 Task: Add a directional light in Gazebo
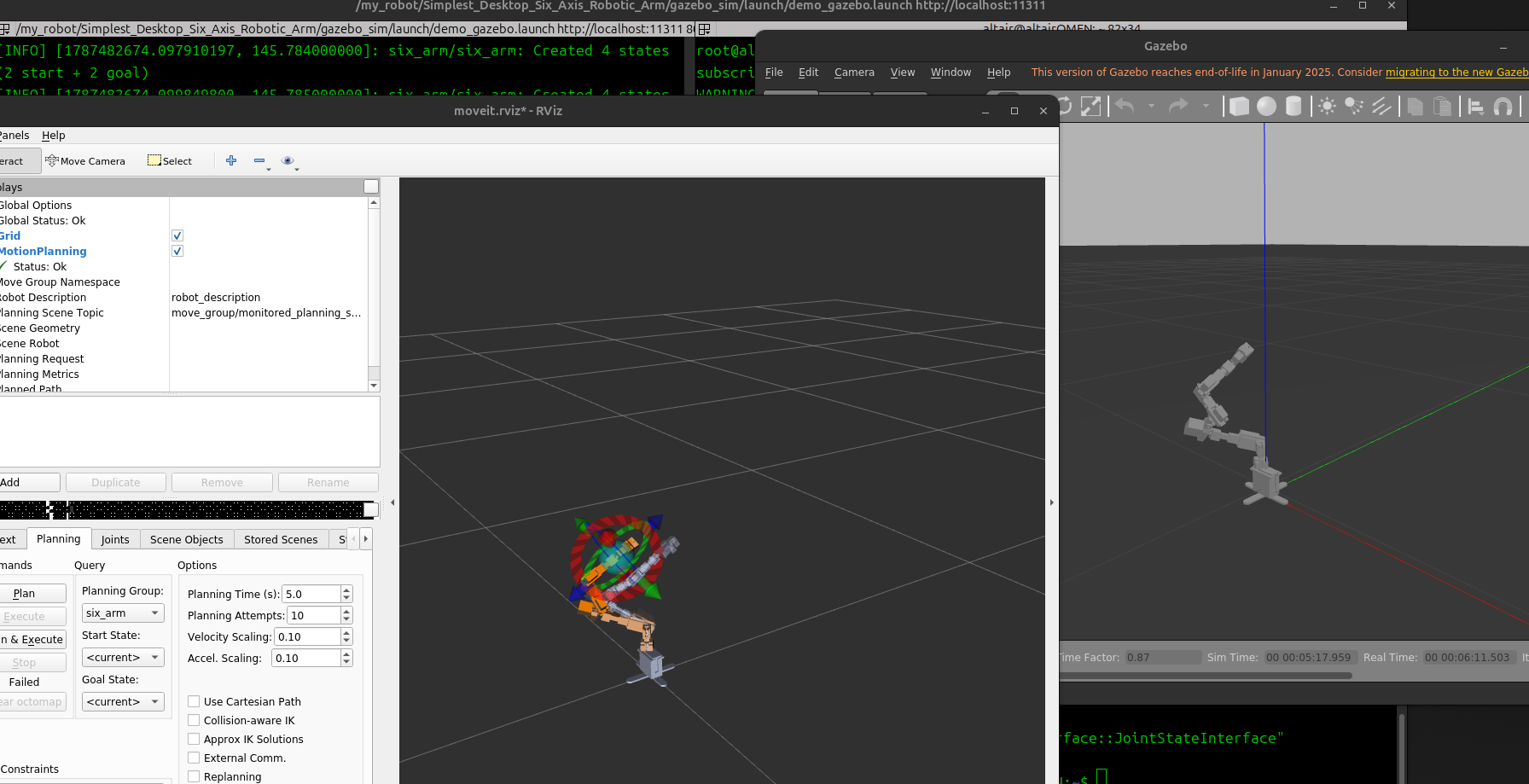pyautogui.click(x=1381, y=106)
